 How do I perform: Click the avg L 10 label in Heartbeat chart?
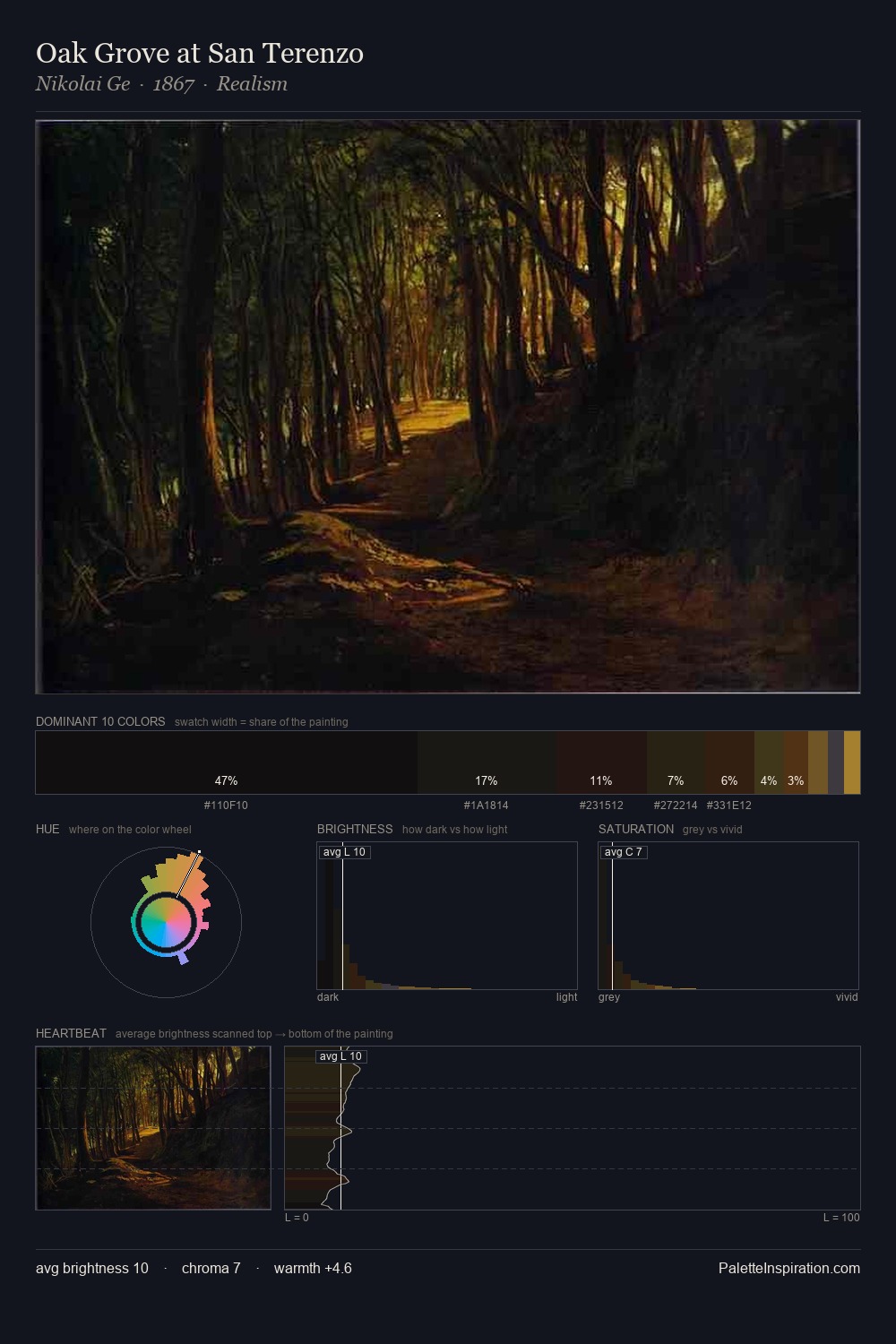pos(340,1056)
